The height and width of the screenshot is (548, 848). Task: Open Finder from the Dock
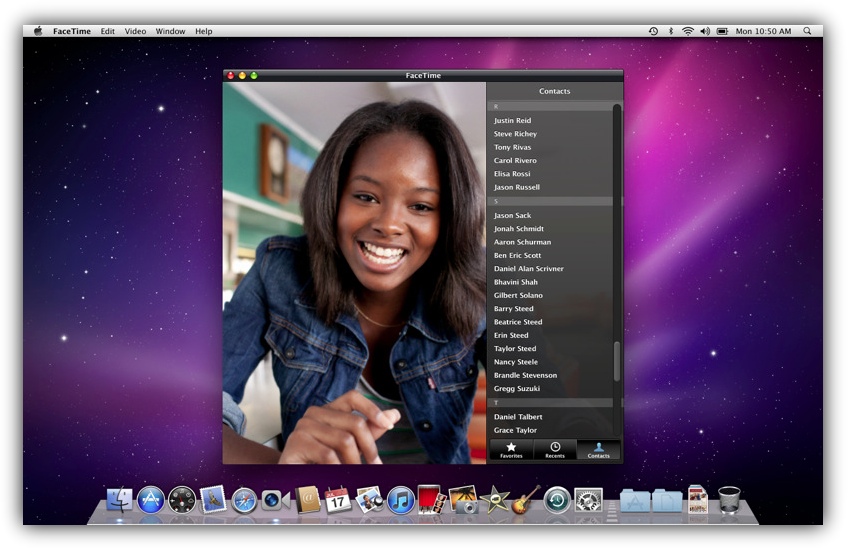pos(120,499)
